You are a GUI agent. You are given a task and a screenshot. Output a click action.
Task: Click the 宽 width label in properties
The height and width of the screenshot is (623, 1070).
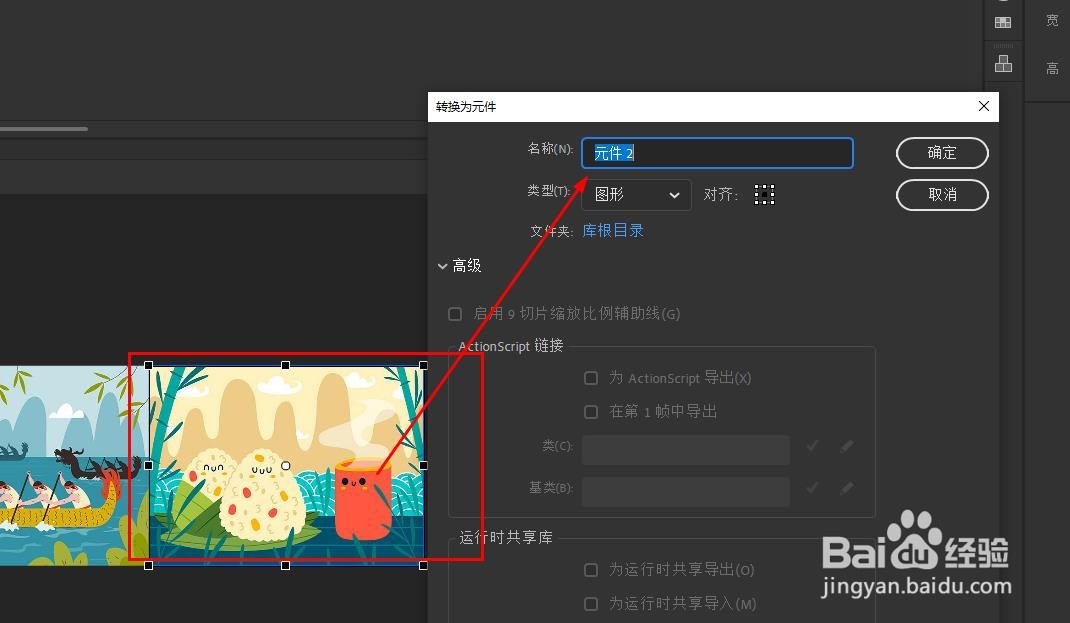(1052, 20)
